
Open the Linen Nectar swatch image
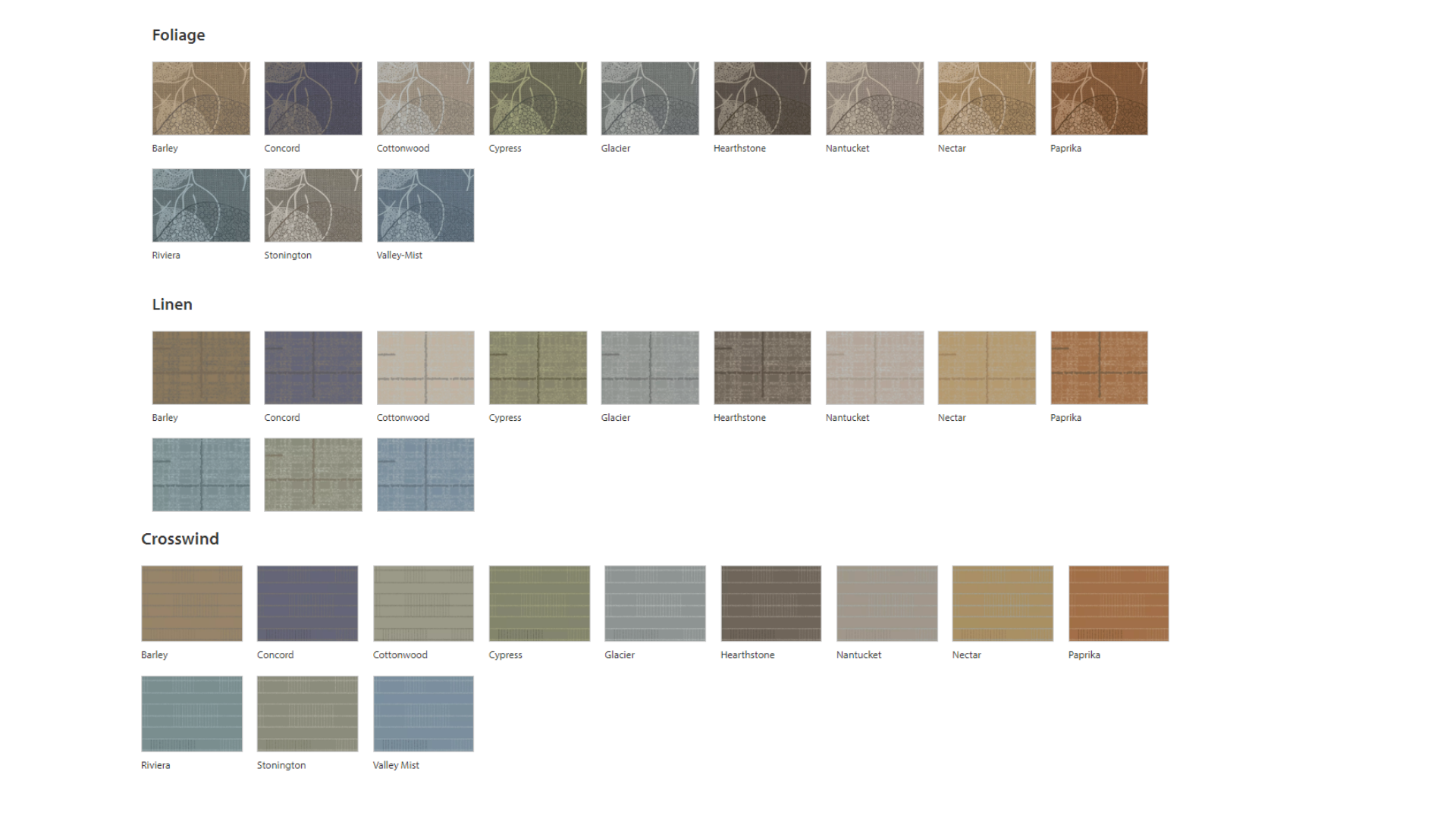click(987, 368)
